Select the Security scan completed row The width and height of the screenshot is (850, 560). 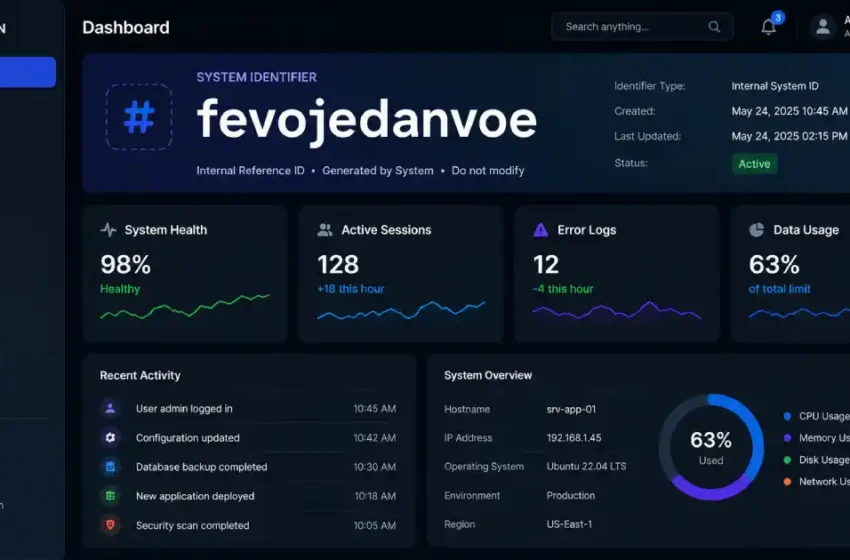click(x=248, y=525)
